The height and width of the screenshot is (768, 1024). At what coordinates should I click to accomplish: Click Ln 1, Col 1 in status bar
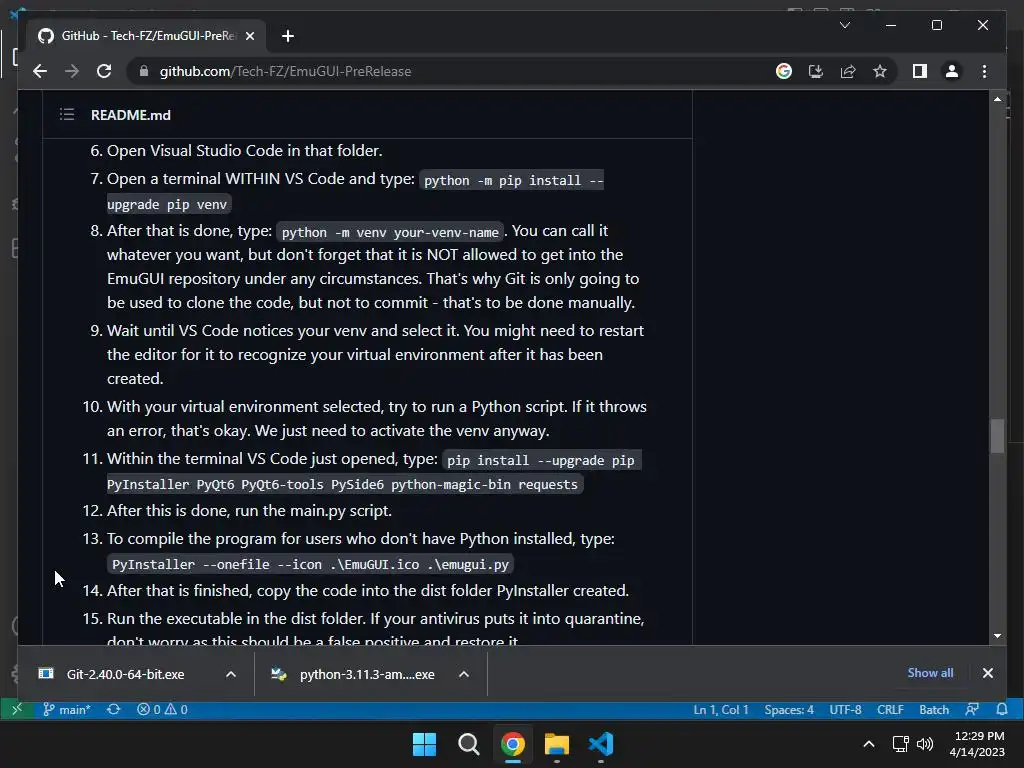coord(720,709)
